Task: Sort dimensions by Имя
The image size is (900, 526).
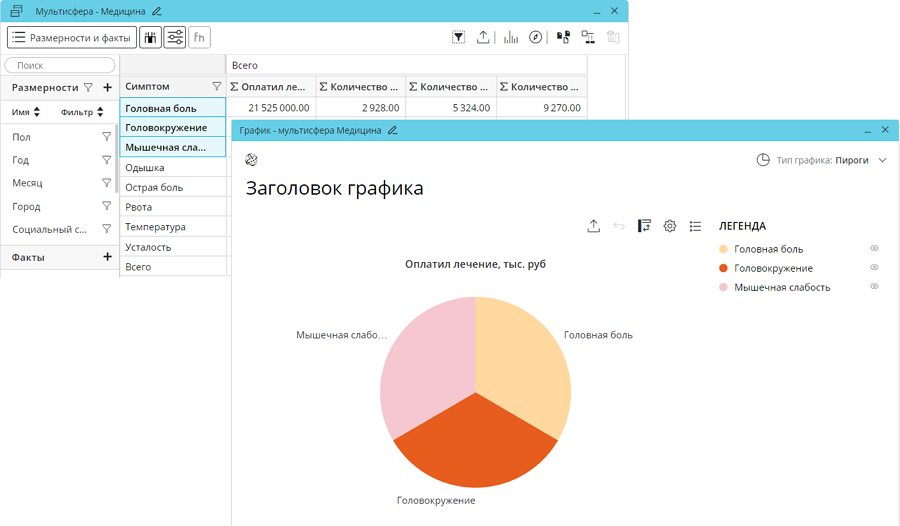Action: pyautogui.click(x=26, y=112)
